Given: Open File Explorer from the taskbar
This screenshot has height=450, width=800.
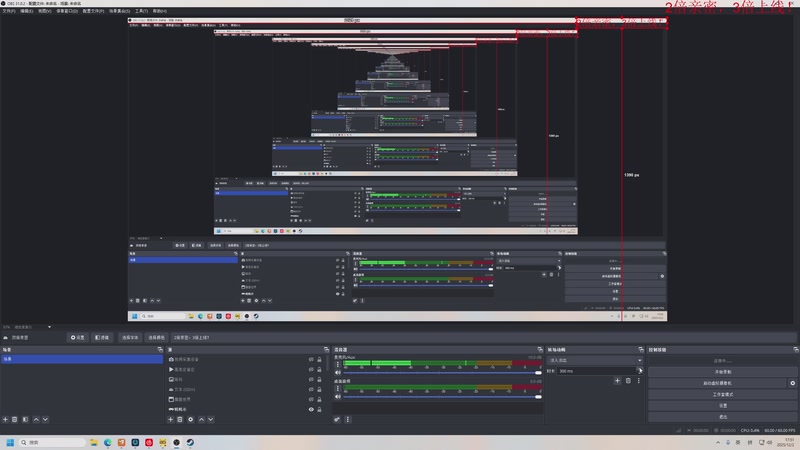Looking at the screenshot, I should click(94, 442).
